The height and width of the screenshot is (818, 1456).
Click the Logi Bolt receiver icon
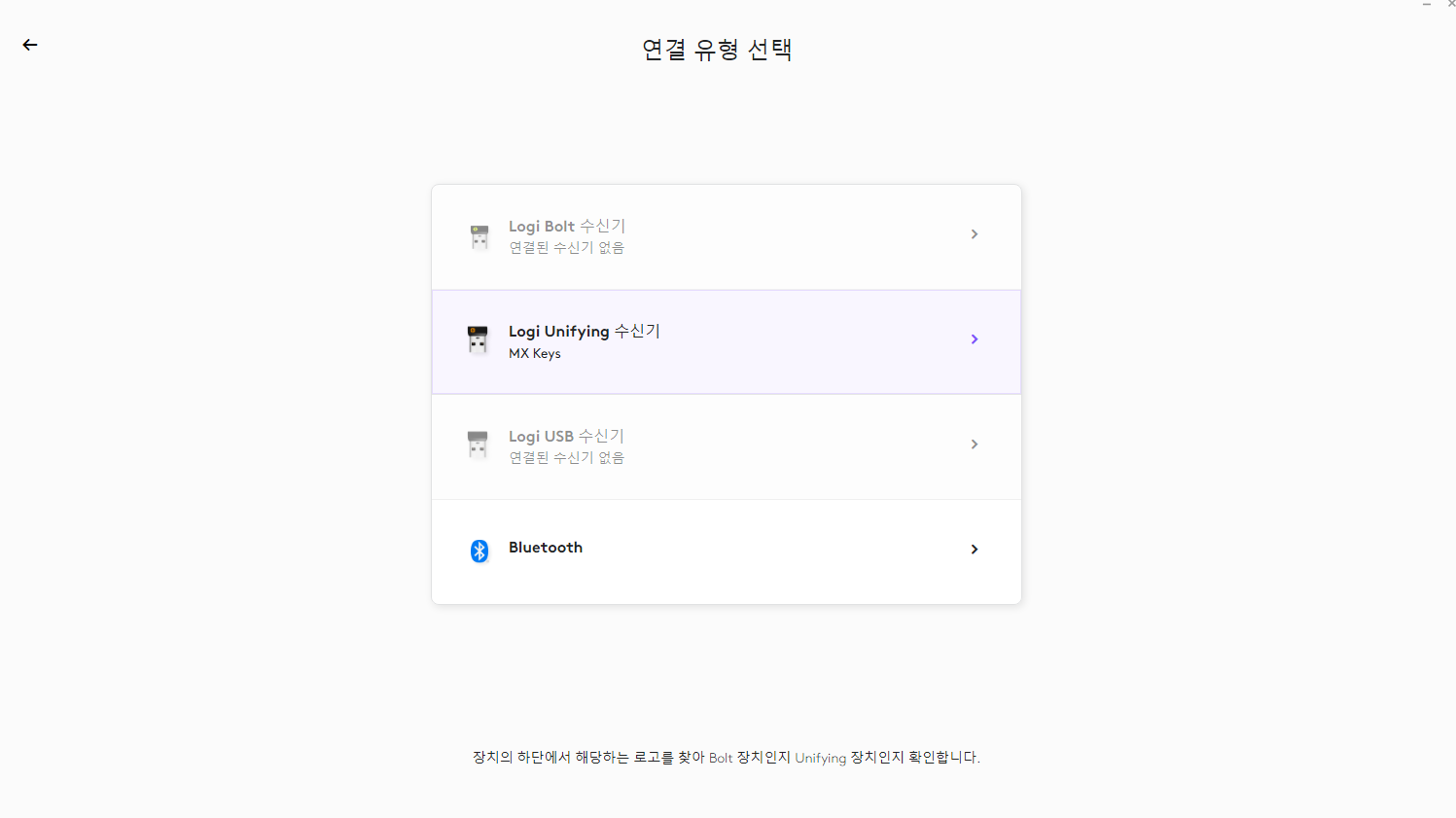479,237
